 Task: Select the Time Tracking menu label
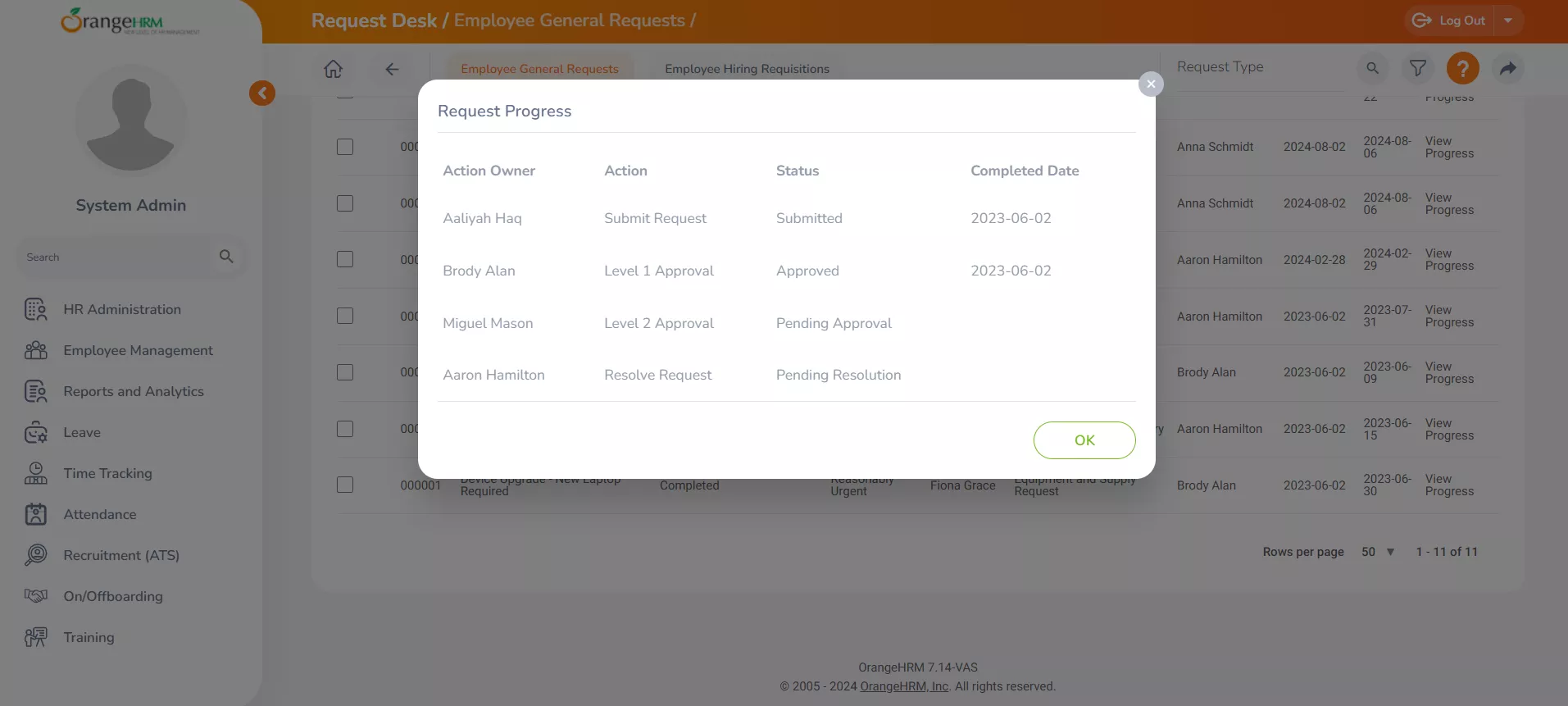click(x=107, y=473)
